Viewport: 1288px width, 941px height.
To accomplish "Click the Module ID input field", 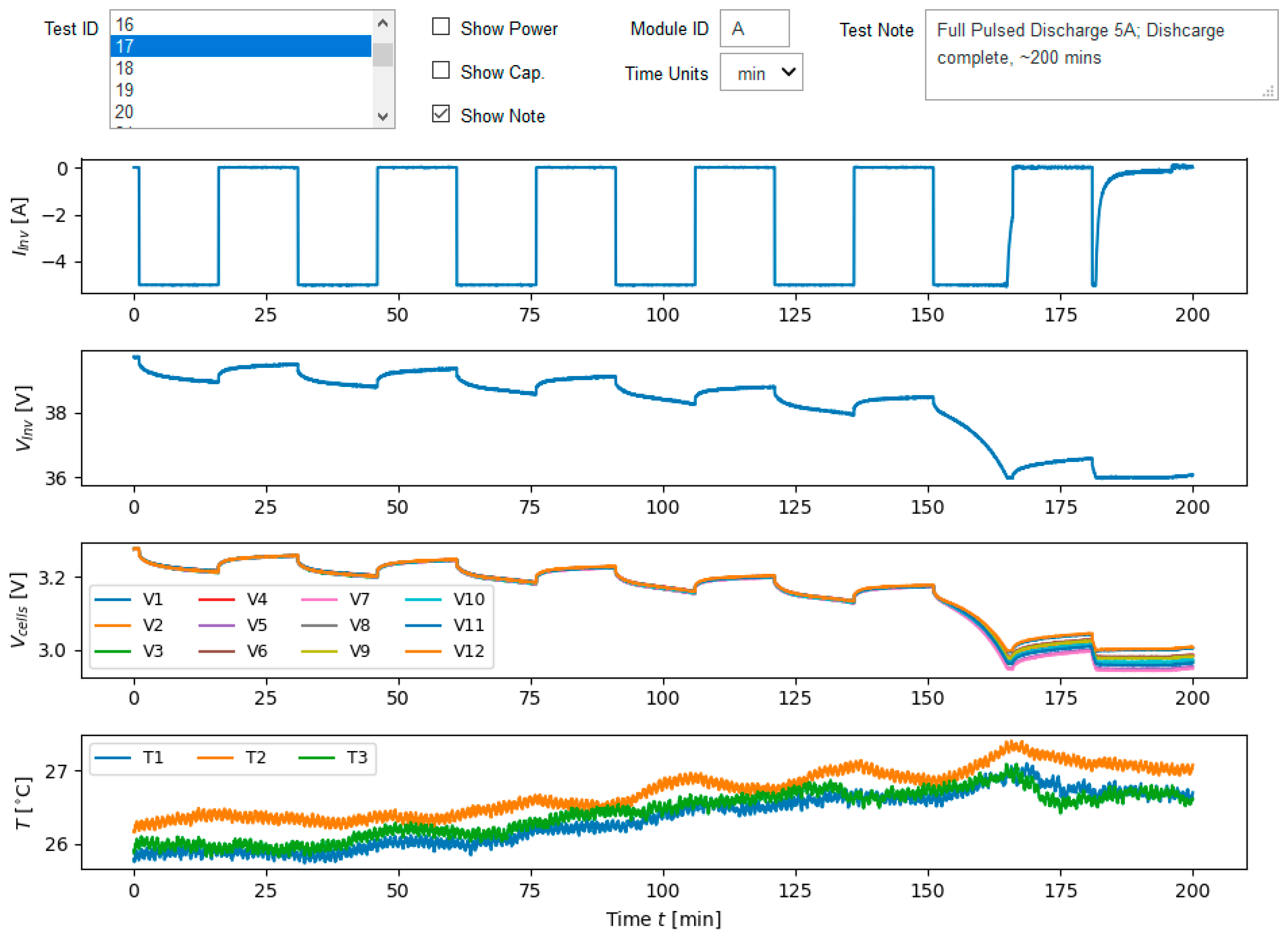I will pyautogui.click(x=754, y=29).
